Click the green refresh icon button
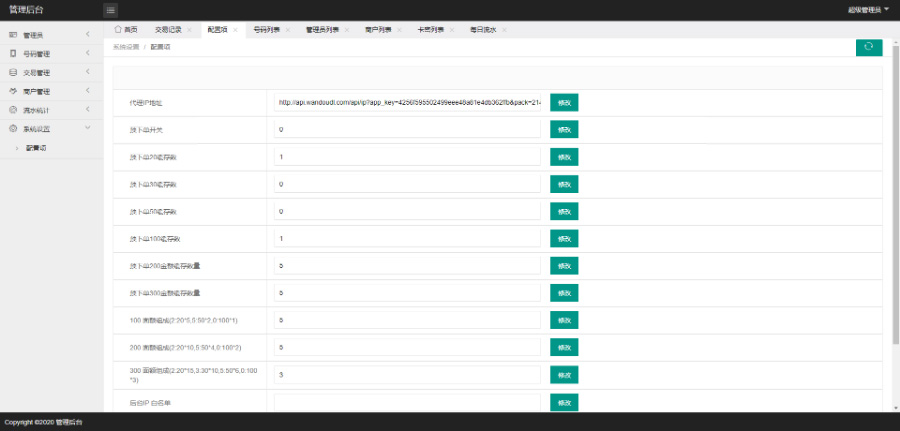900x431 pixels. pos(868,47)
